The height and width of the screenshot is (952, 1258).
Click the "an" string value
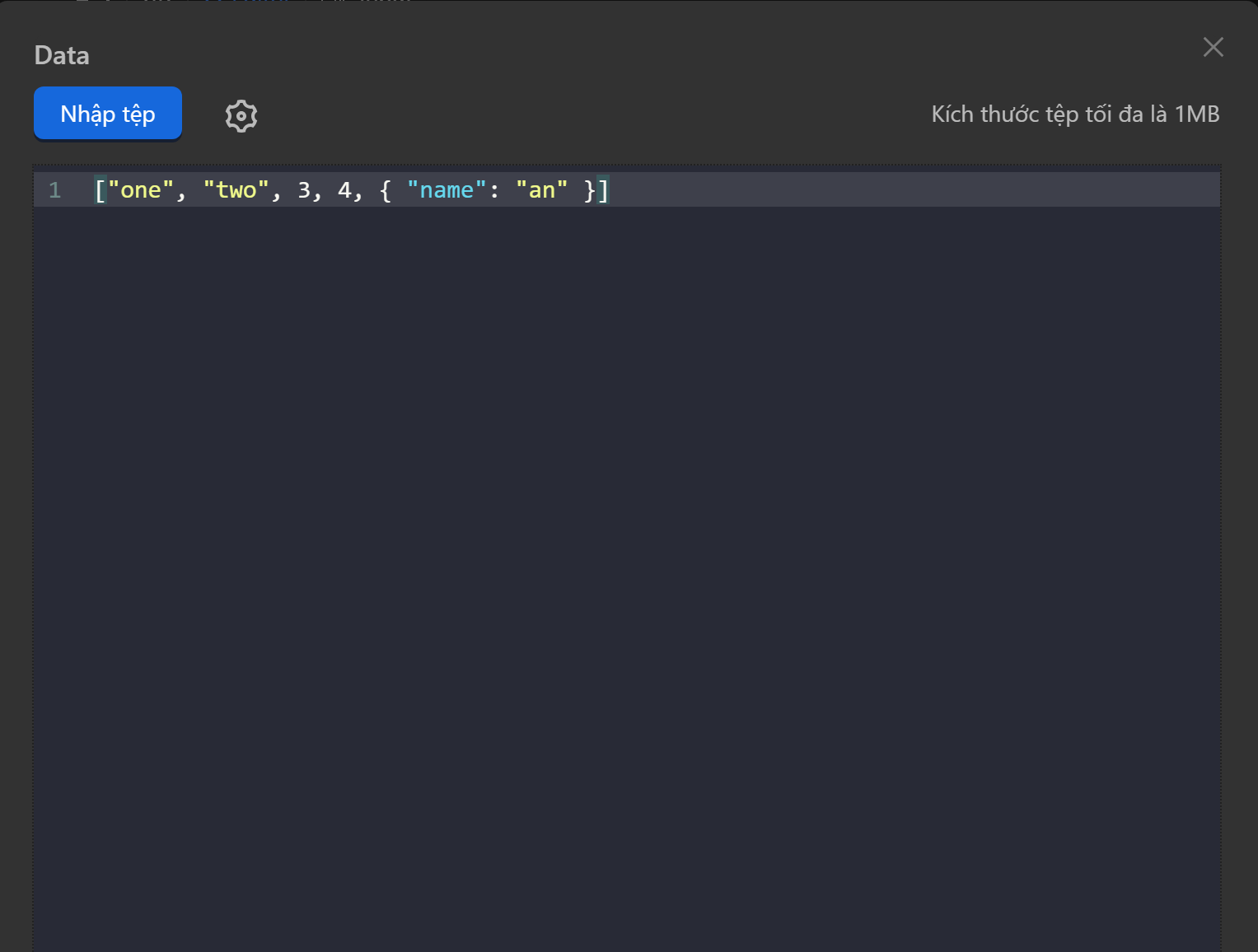tap(541, 190)
